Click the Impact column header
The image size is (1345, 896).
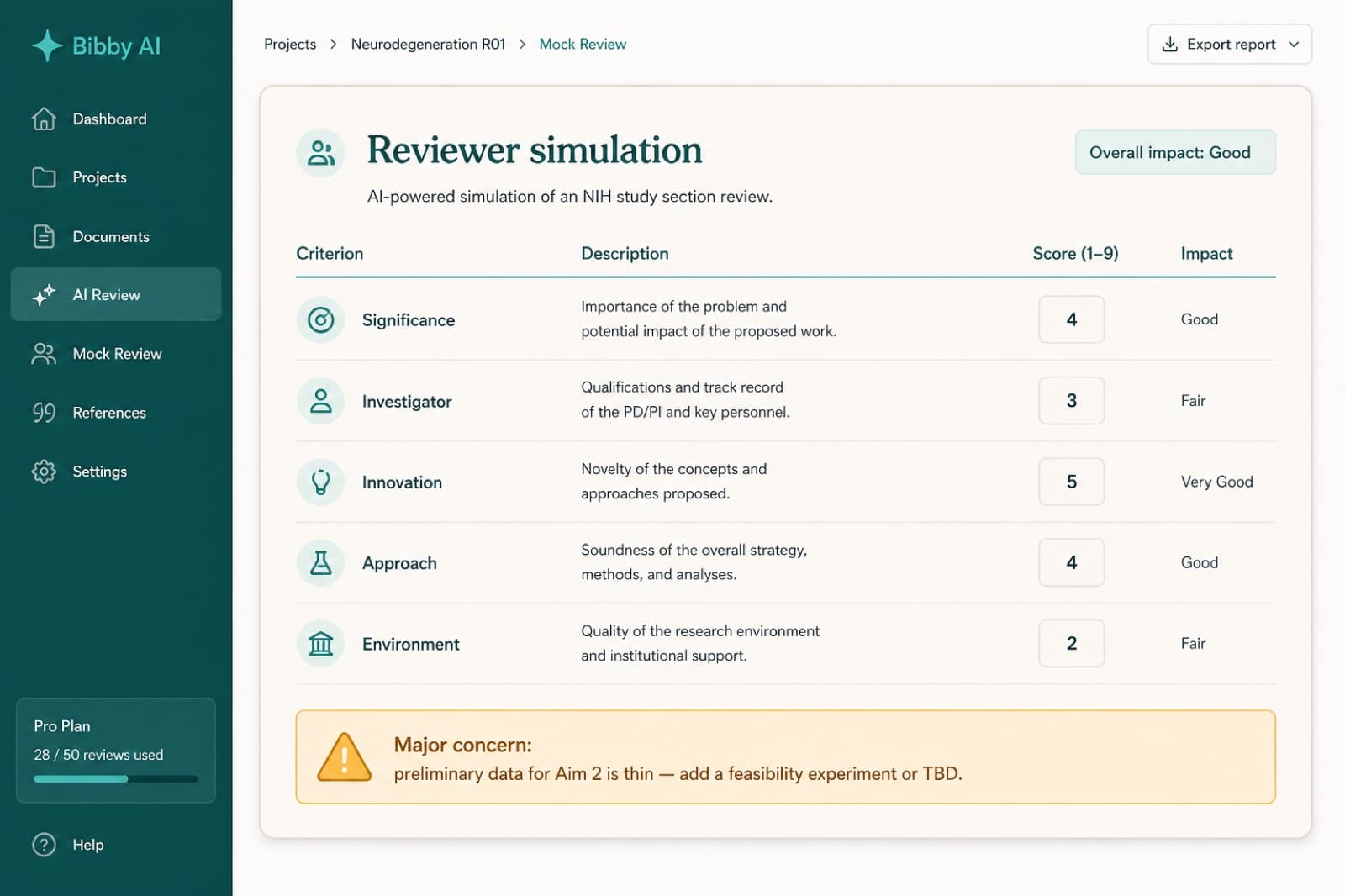click(1206, 253)
